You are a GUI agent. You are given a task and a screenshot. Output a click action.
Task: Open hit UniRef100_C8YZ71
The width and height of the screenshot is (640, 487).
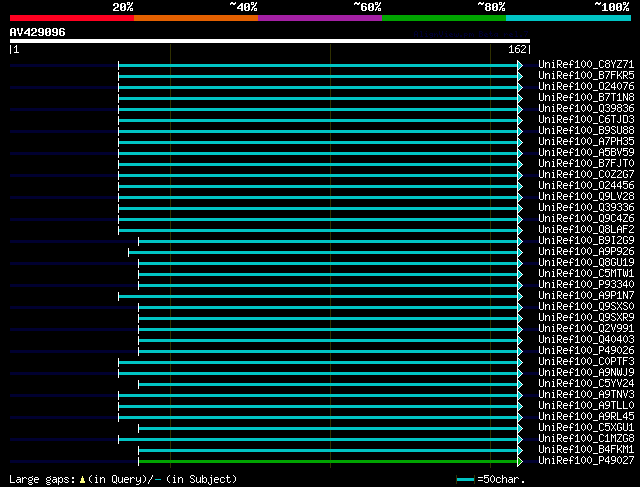click(x=586, y=64)
